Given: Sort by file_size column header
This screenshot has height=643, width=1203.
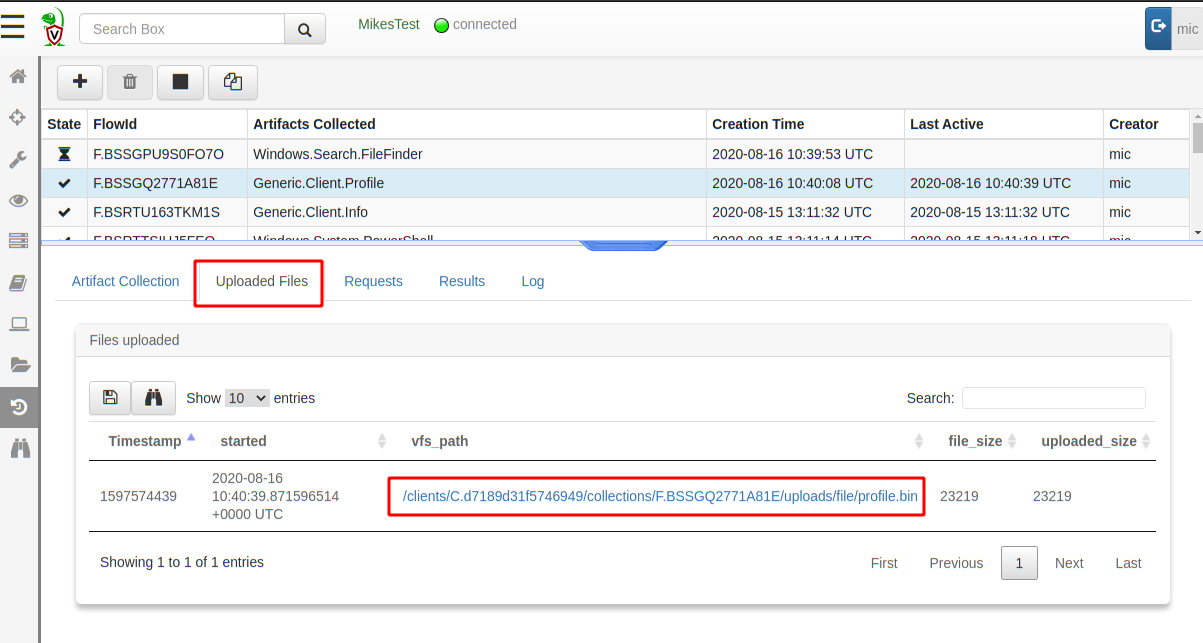Looking at the screenshot, I should click(974, 441).
